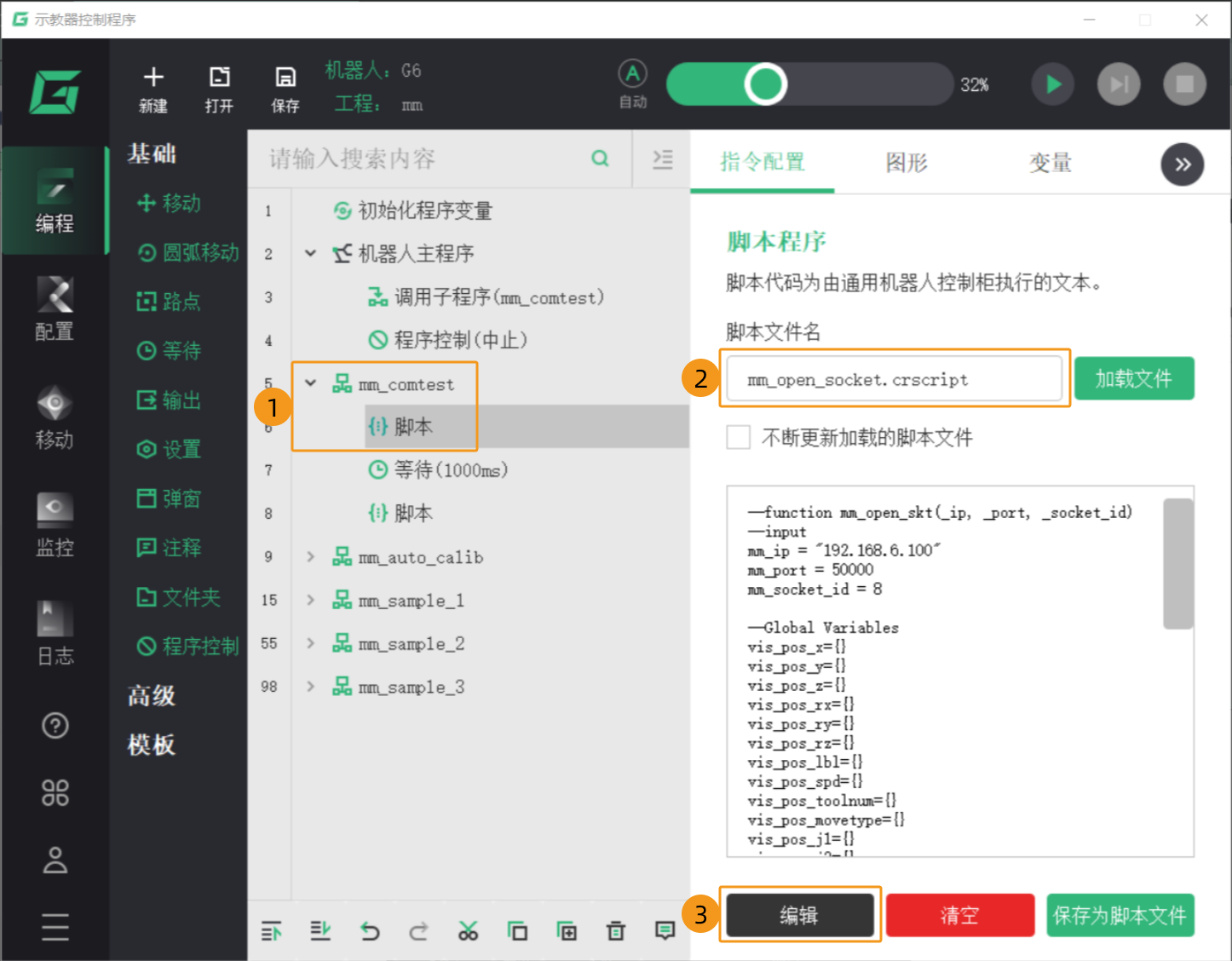
Task: Add a 设置 (set) instruction
Action: click(169, 449)
